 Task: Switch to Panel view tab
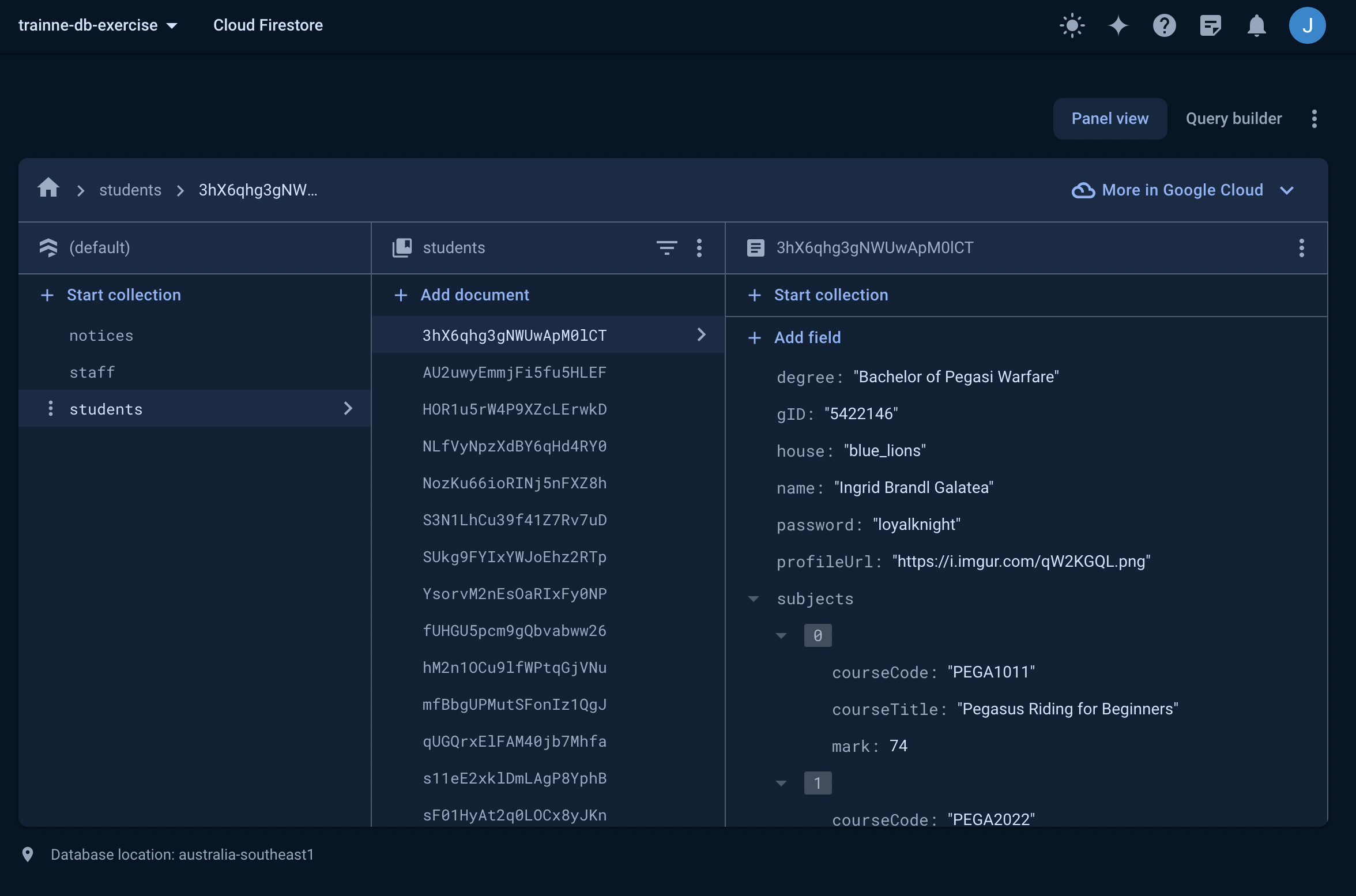pos(1110,119)
